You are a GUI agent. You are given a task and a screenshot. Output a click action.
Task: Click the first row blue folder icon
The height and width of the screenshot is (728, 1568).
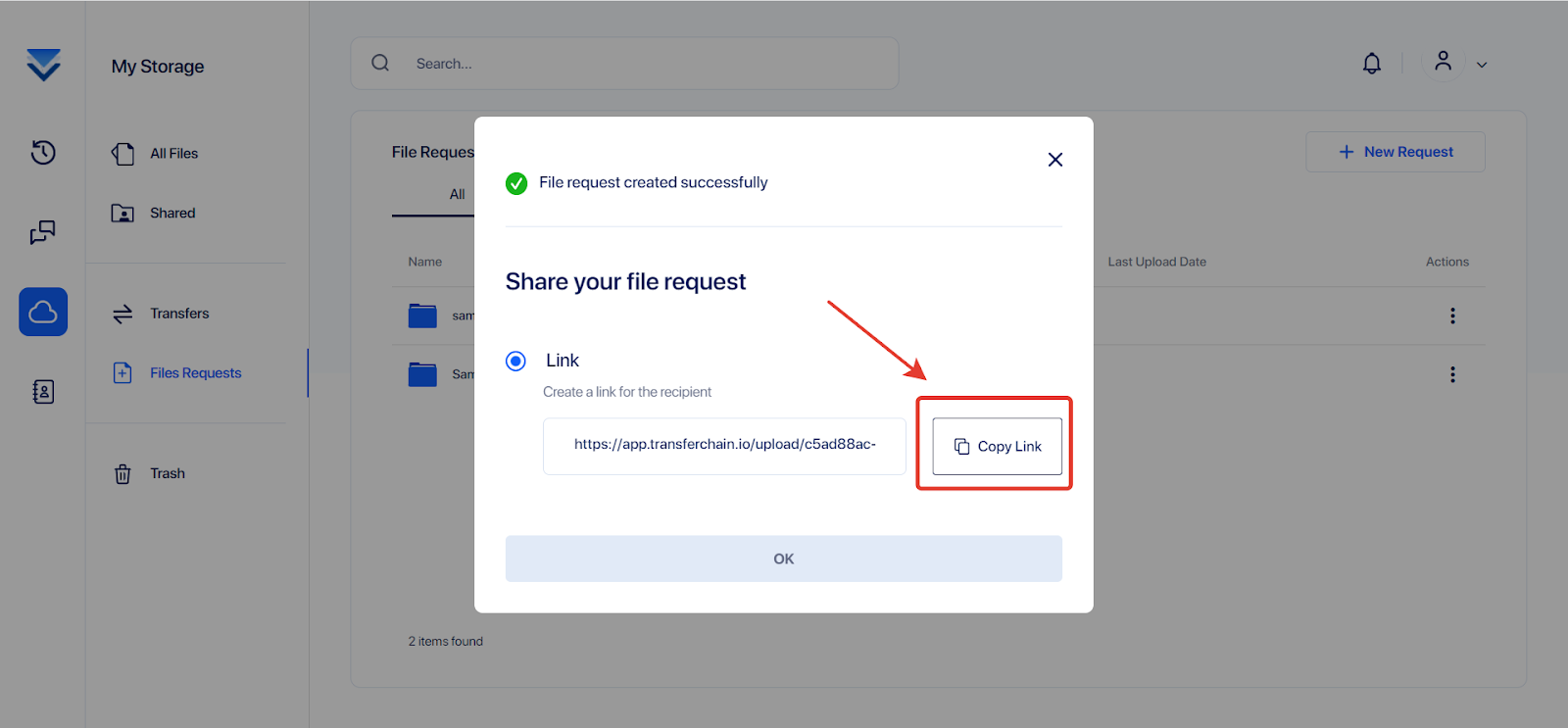click(x=422, y=315)
